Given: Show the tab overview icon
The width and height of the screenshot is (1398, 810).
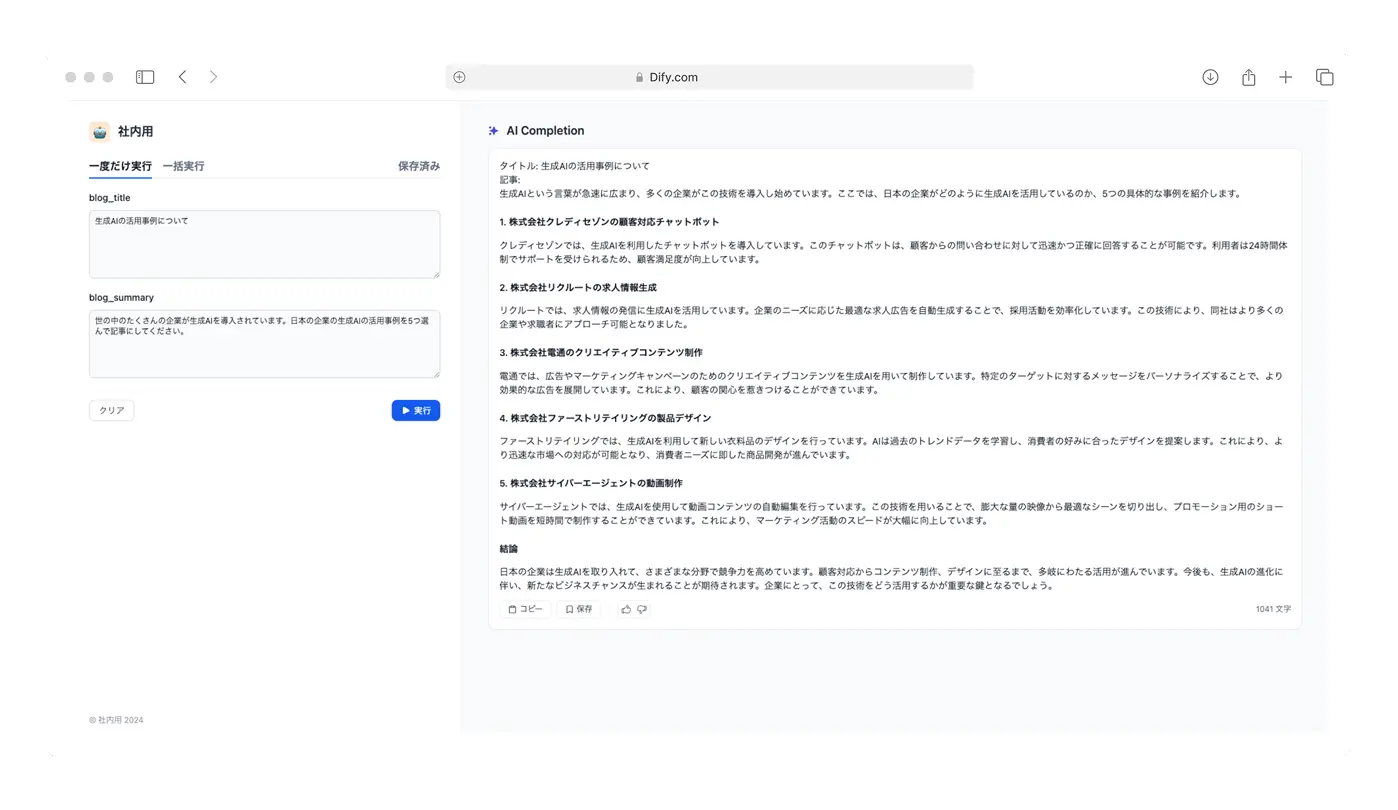Looking at the screenshot, I should point(1324,75).
